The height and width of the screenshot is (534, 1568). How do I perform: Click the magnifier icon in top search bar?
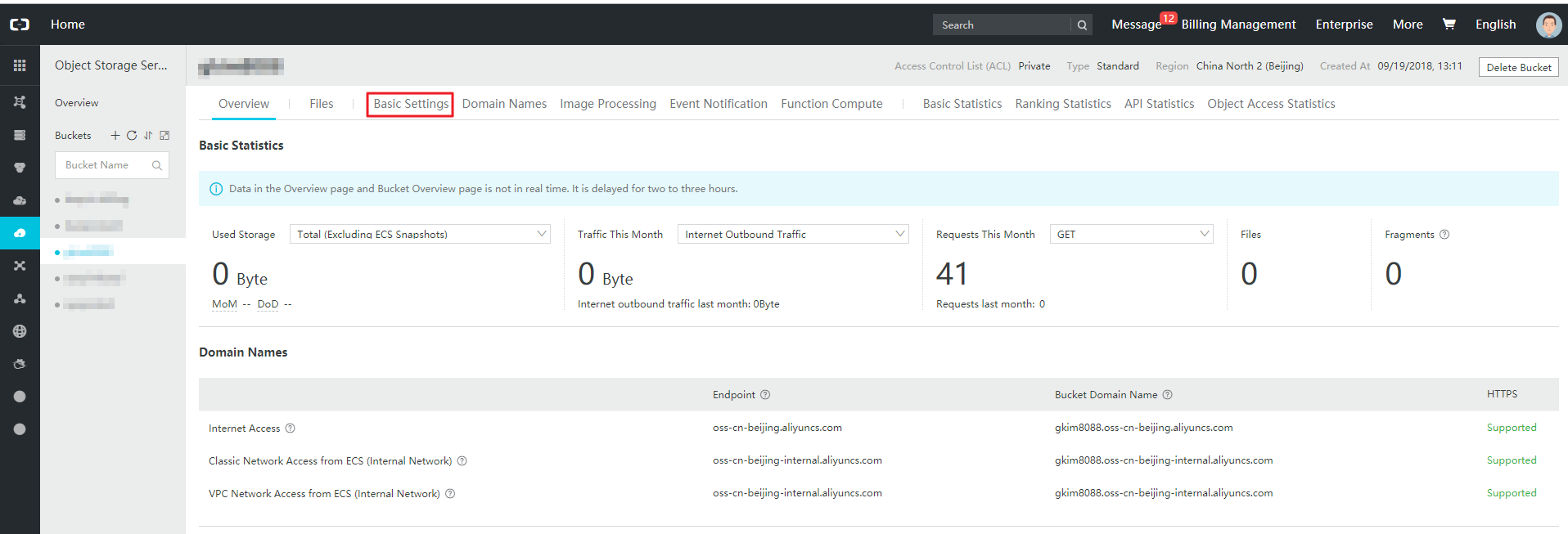click(x=1082, y=25)
